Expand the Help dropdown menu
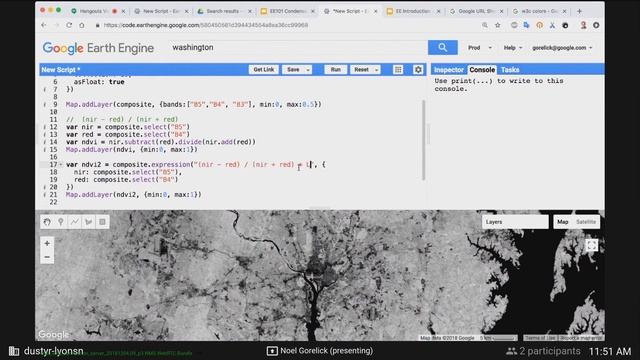Image resolution: width=640 pixels, height=360 pixels. (513, 48)
